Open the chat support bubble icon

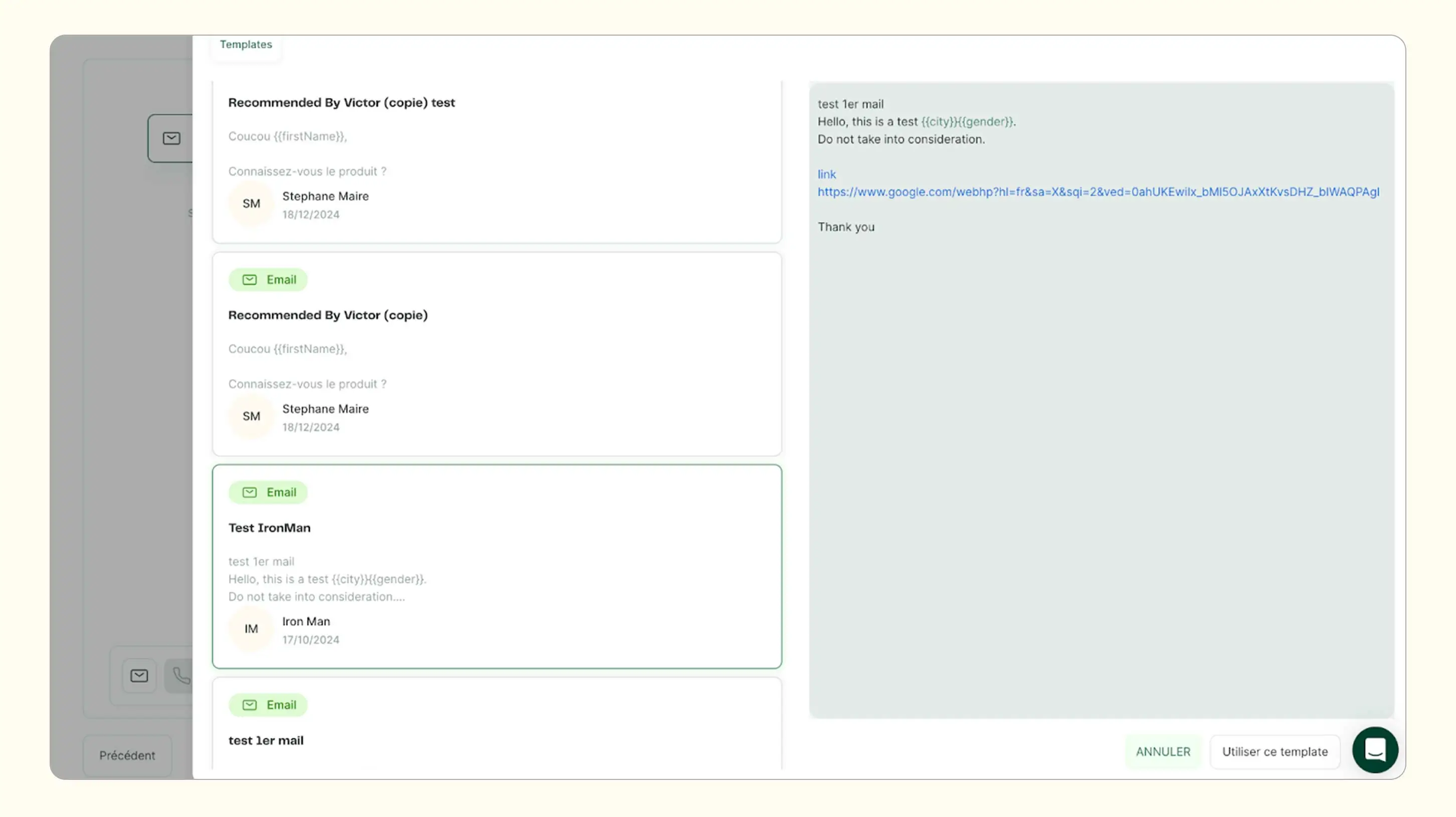click(1374, 750)
